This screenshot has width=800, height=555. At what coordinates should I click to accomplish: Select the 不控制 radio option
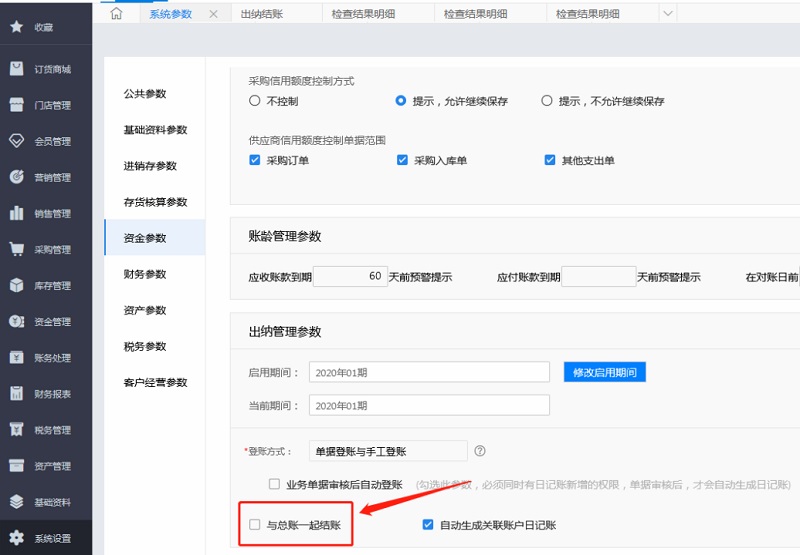(x=255, y=100)
